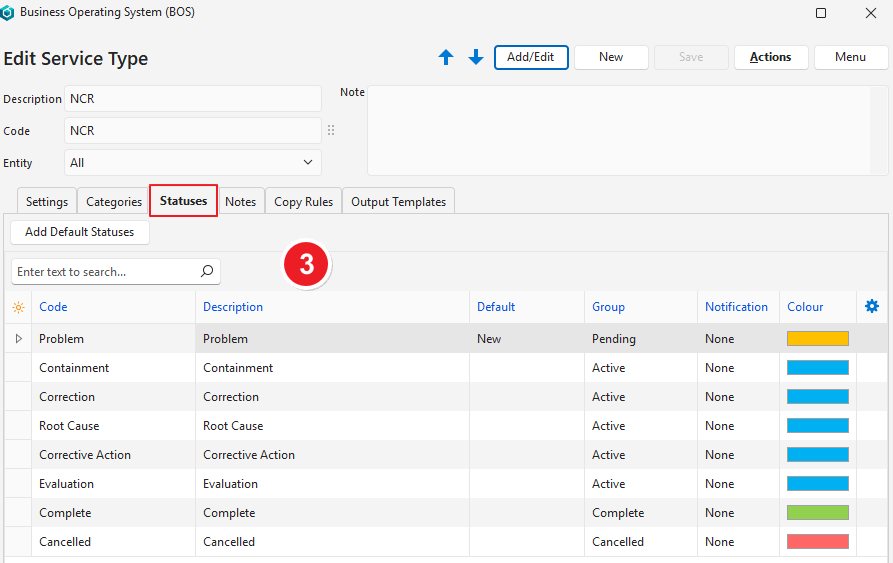Viewport: 893px width, 563px height.
Task: Open the Copy Rules tab
Action: [x=304, y=202]
